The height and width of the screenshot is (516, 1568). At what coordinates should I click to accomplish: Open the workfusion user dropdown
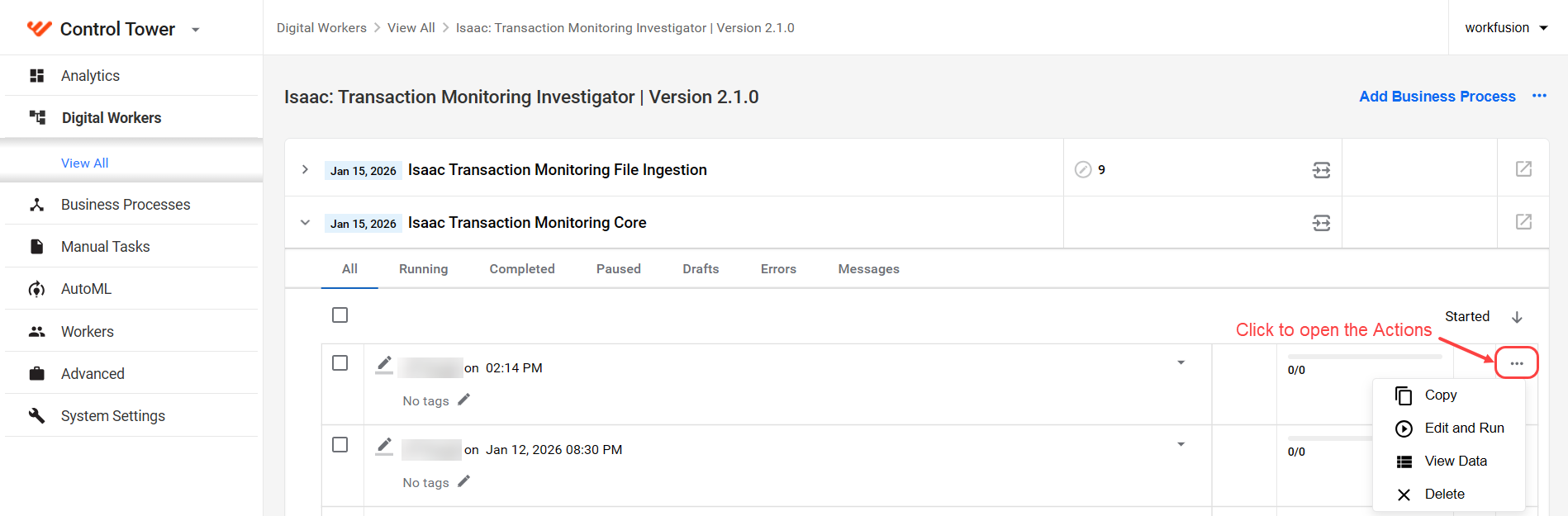point(1506,27)
